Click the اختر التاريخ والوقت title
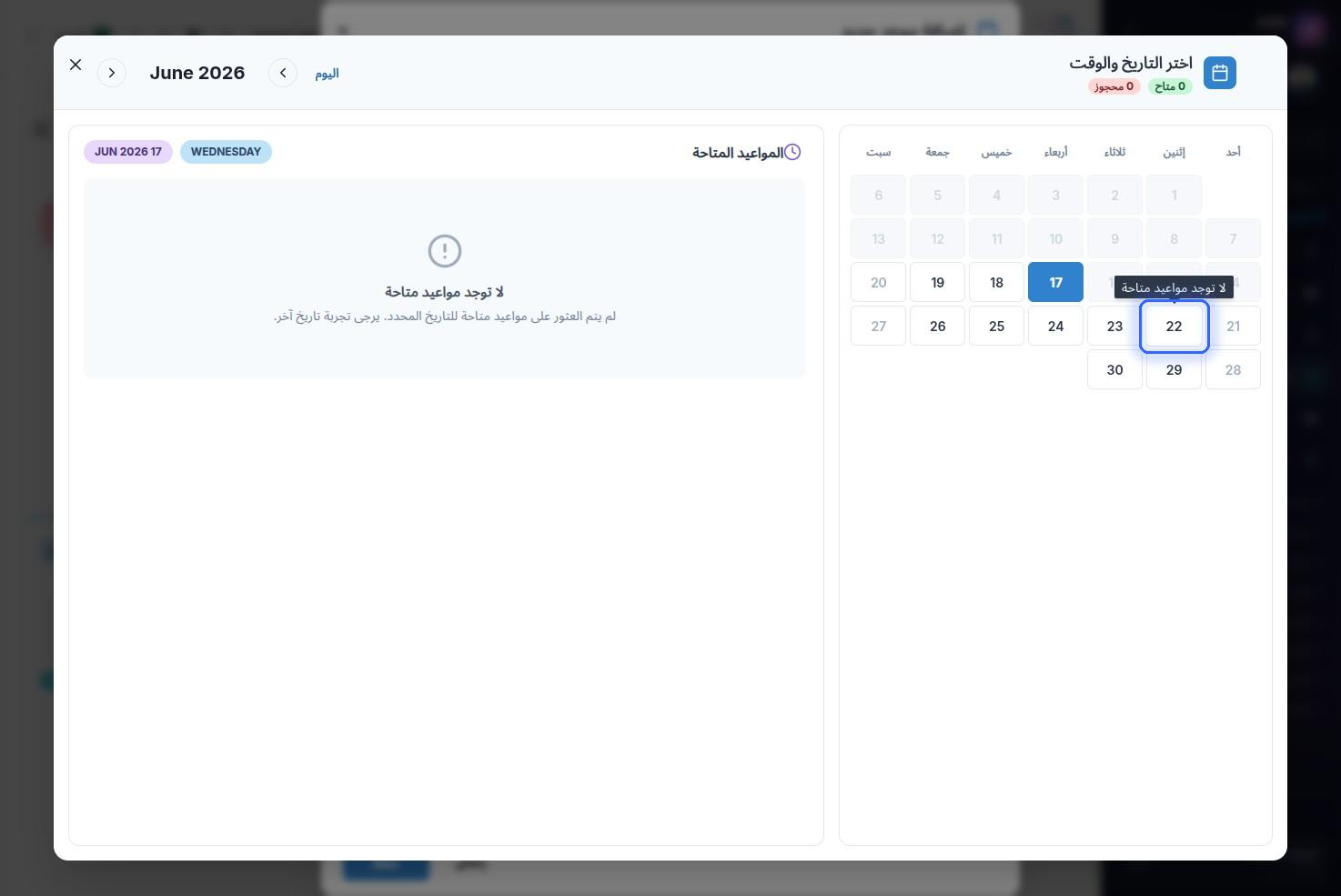 (x=1131, y=63)
